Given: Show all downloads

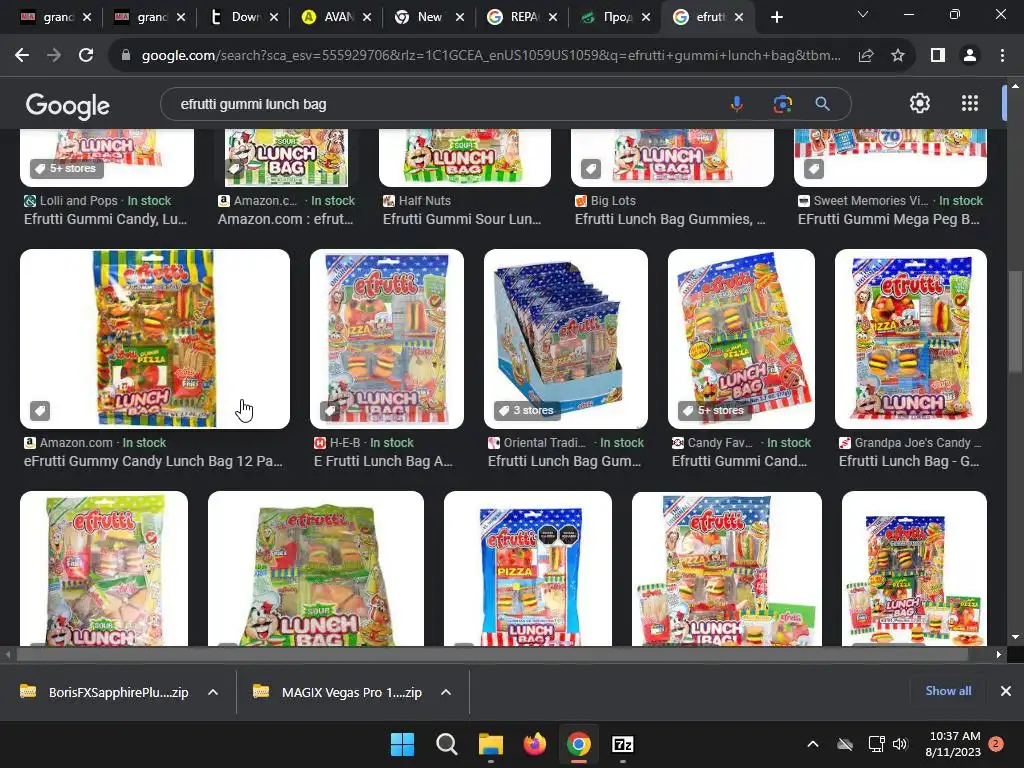Looking at the screenshot, I should pyautogui.click(x=948, y=691).
